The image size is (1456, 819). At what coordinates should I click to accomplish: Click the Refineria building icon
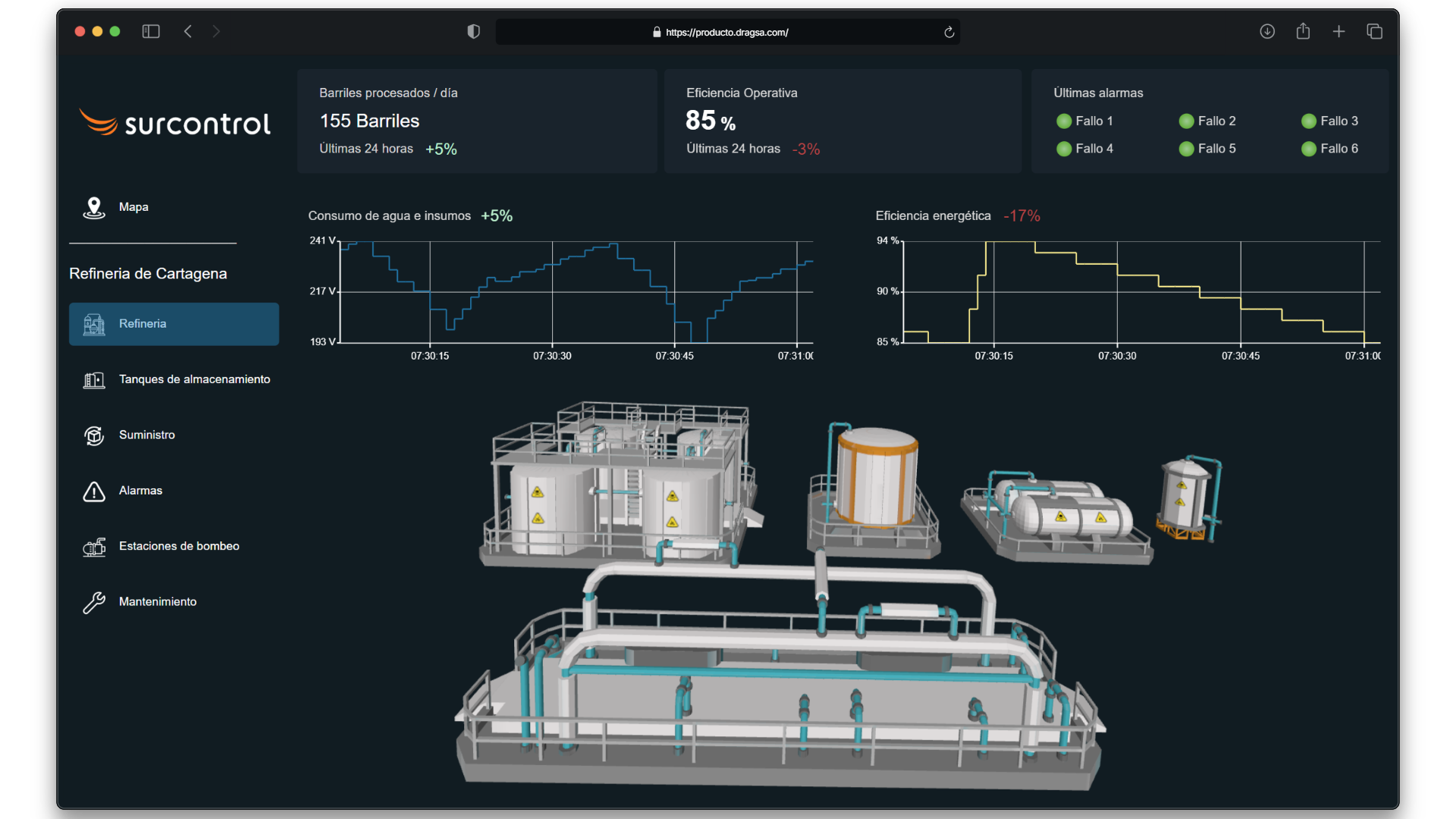click(94, 325)
